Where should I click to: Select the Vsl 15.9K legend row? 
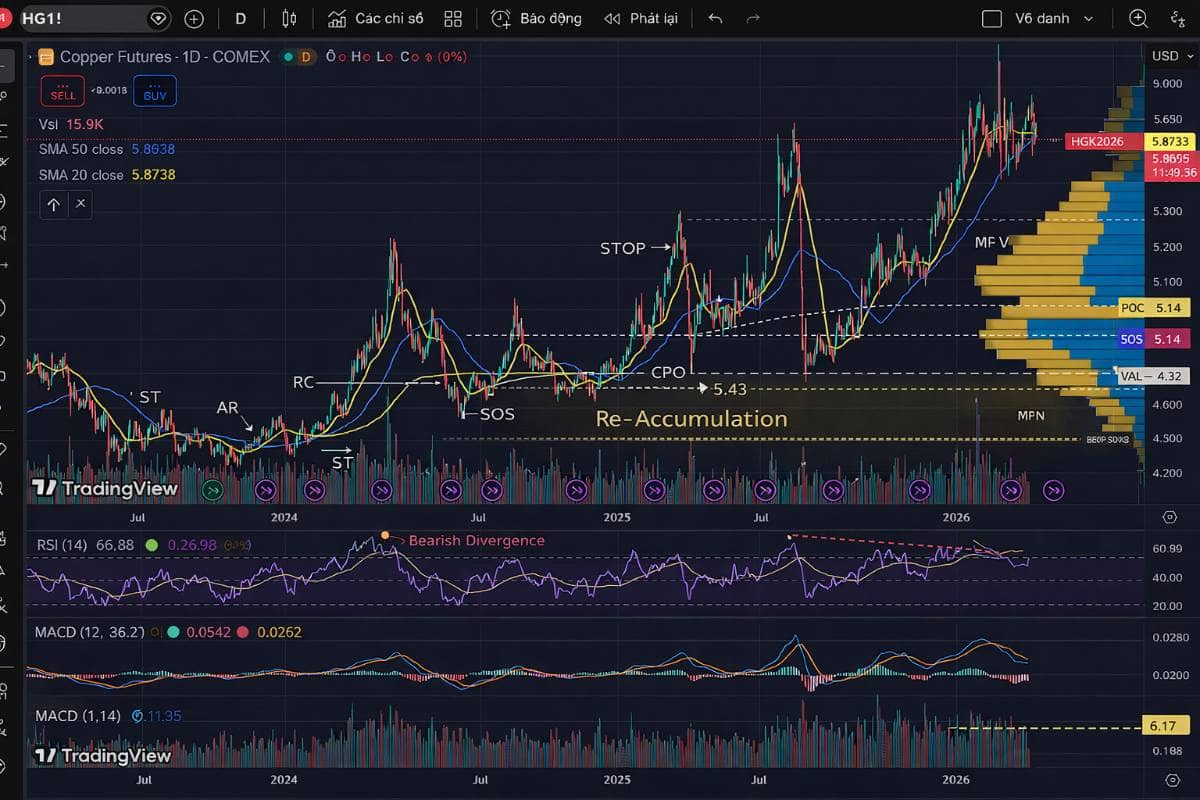click(x=71, y=124)
